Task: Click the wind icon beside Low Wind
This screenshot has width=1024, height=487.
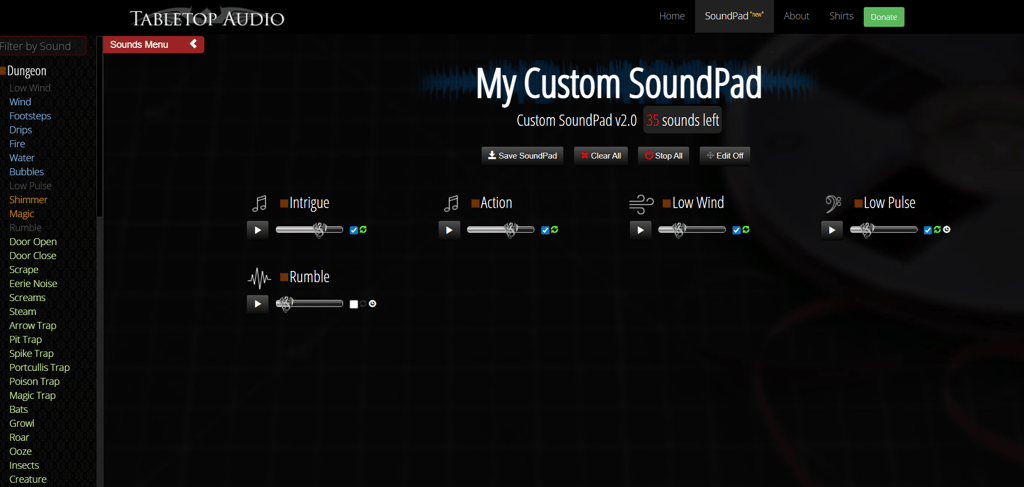Action: [641, 204]
